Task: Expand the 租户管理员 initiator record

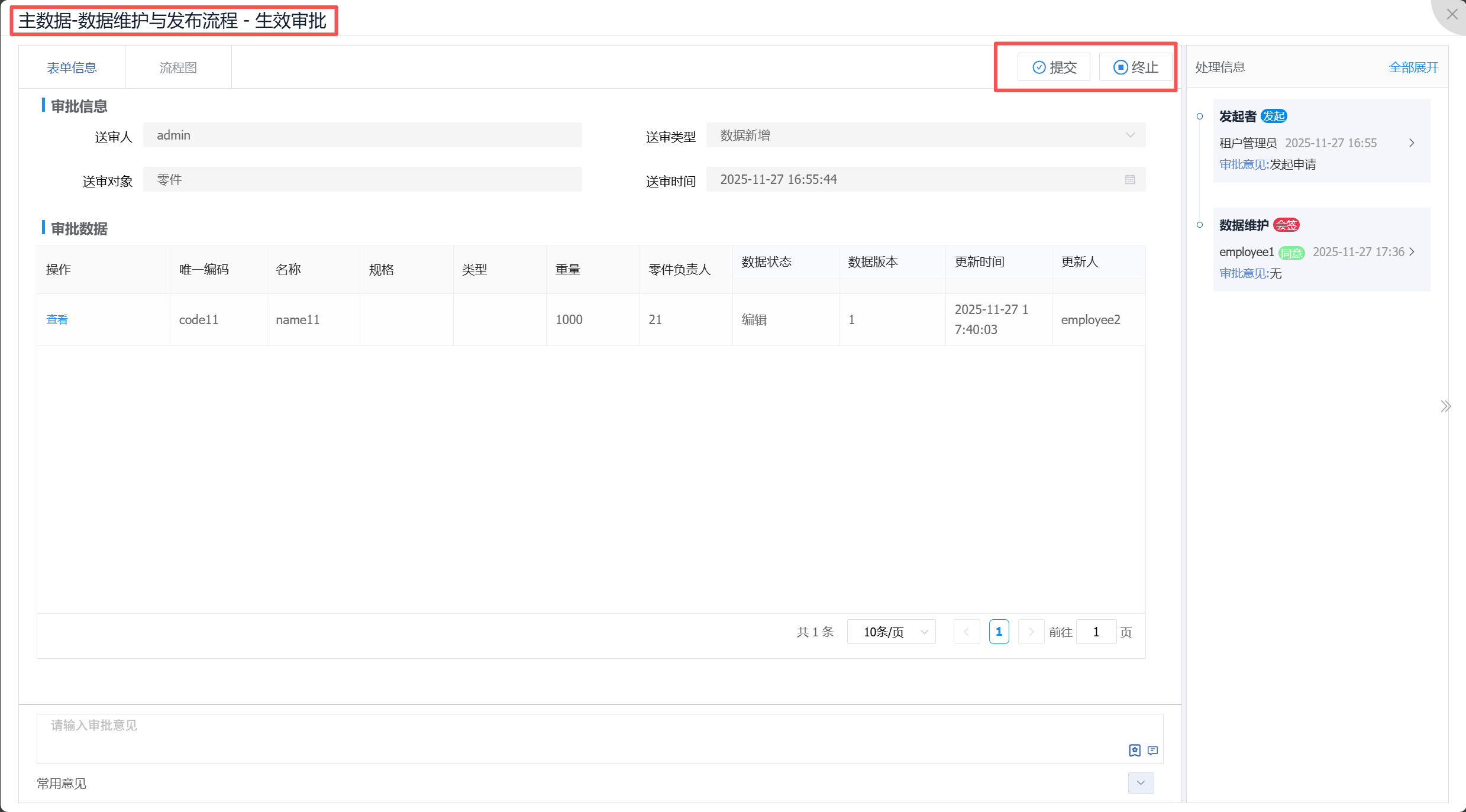Action: click(1412, 143)
